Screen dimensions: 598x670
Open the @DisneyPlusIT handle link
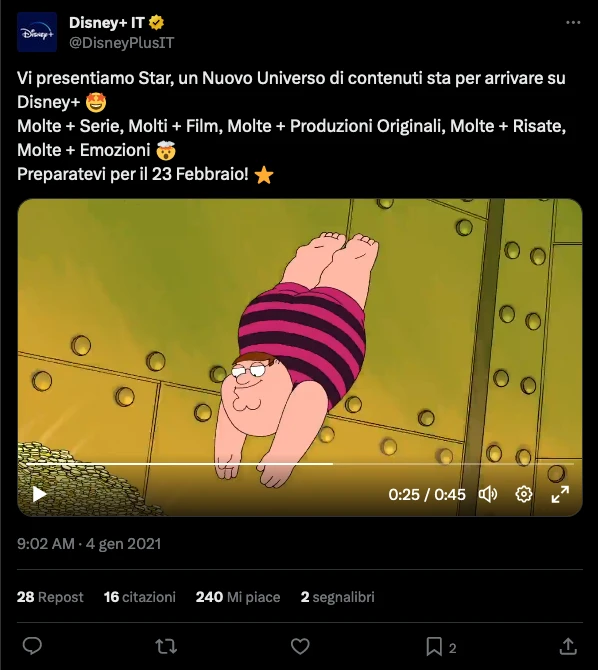point(121,43)
